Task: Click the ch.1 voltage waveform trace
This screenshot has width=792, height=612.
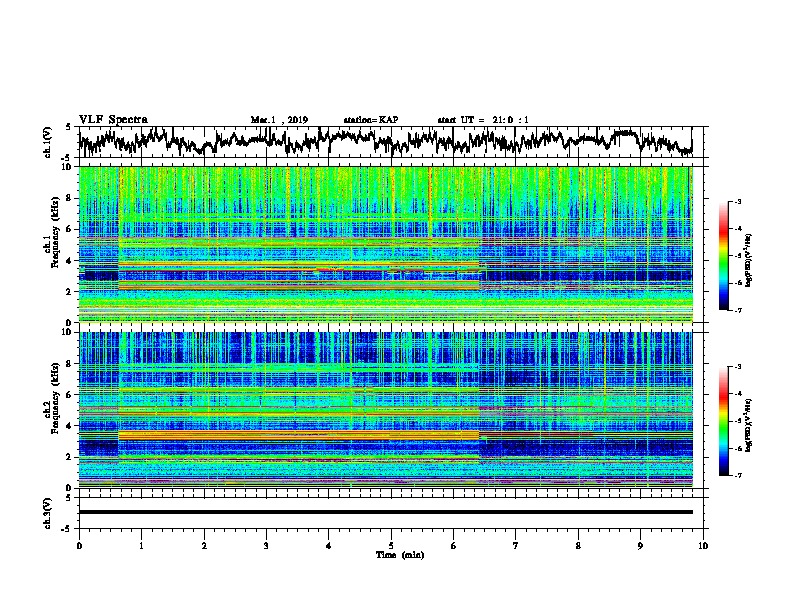Action: tap(385, 140)
